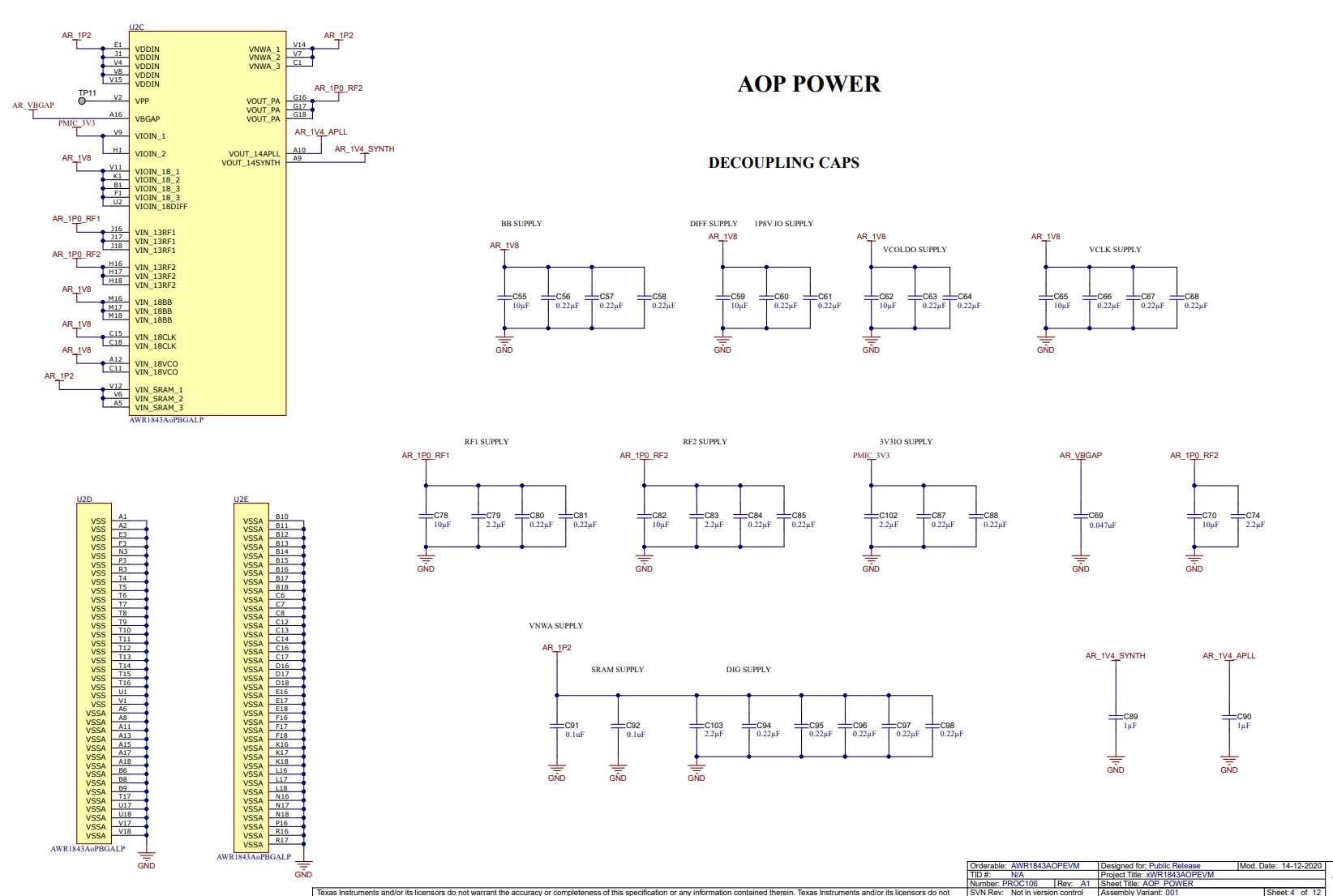Click the AR_1V4_SYNTH net label above C89
1333x896 pixels.
click(x=1115, y=656)
